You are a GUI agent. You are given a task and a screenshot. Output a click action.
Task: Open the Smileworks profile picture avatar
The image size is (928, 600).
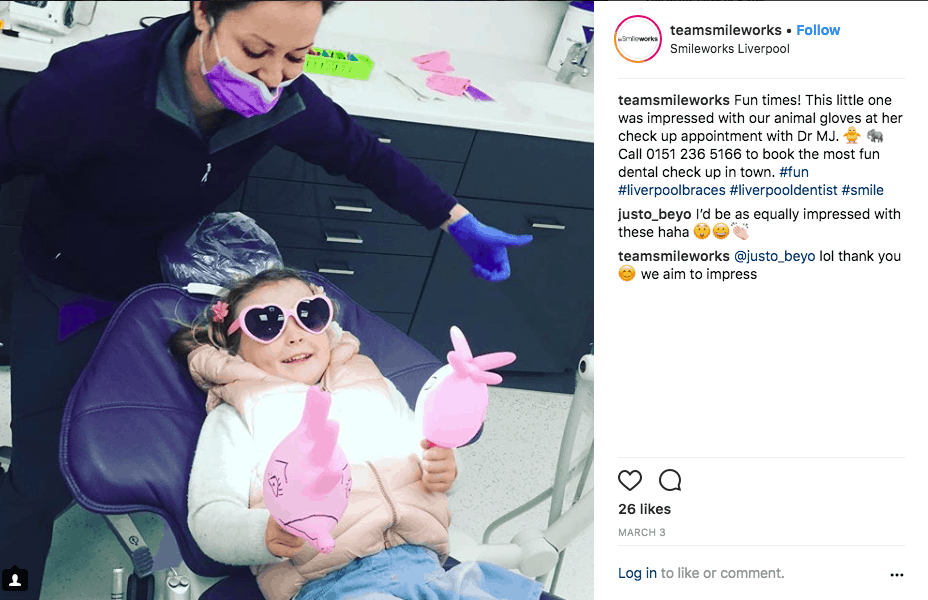638,39
